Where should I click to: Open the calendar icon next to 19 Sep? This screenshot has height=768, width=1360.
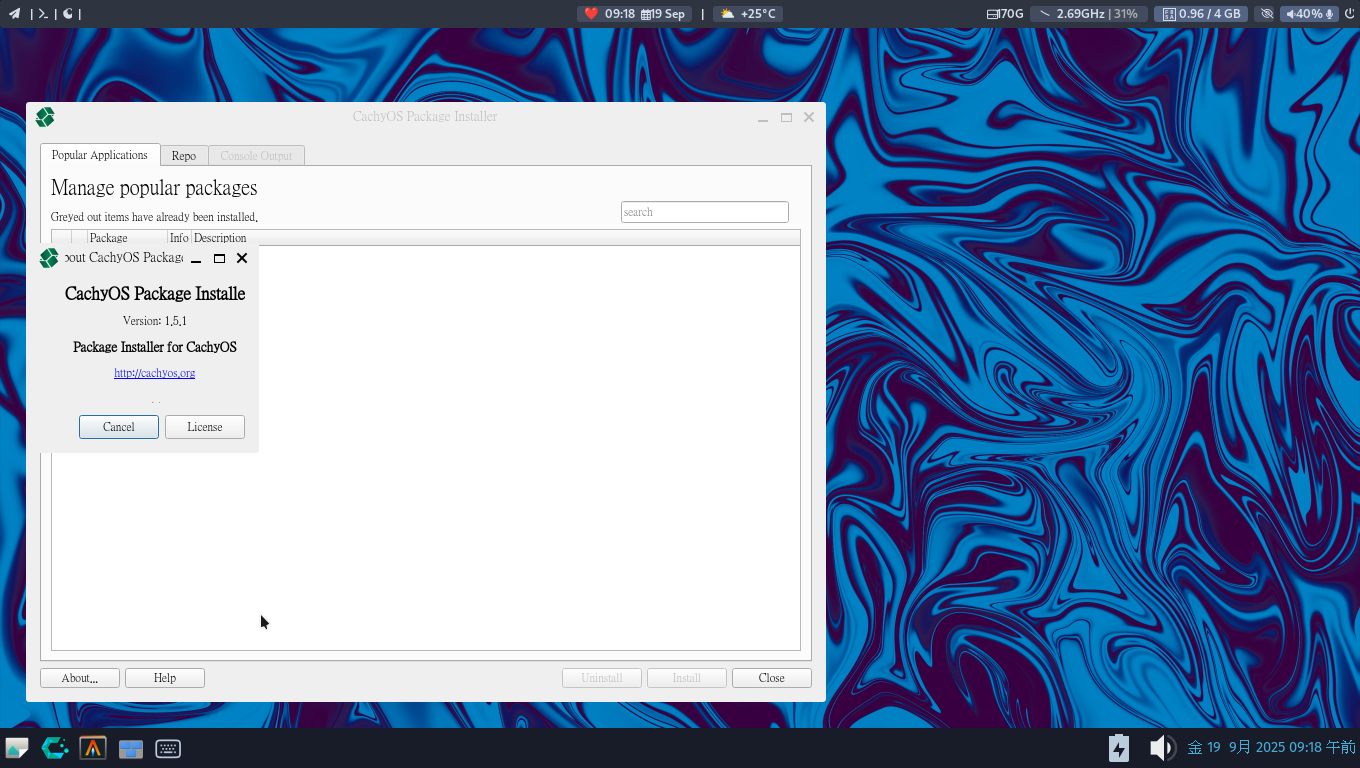646,14
